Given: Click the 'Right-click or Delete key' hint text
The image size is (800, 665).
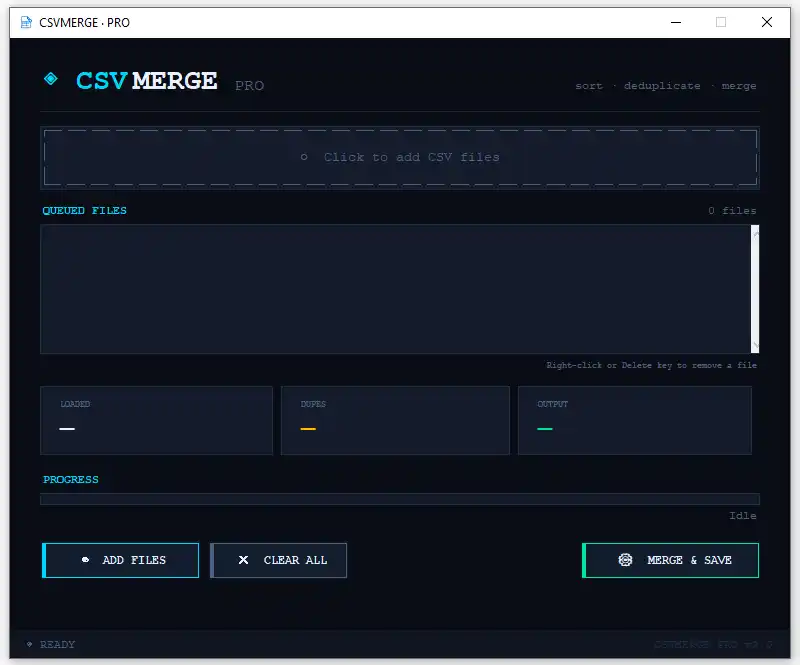Looking at the screenshot, I should (652, 365).
